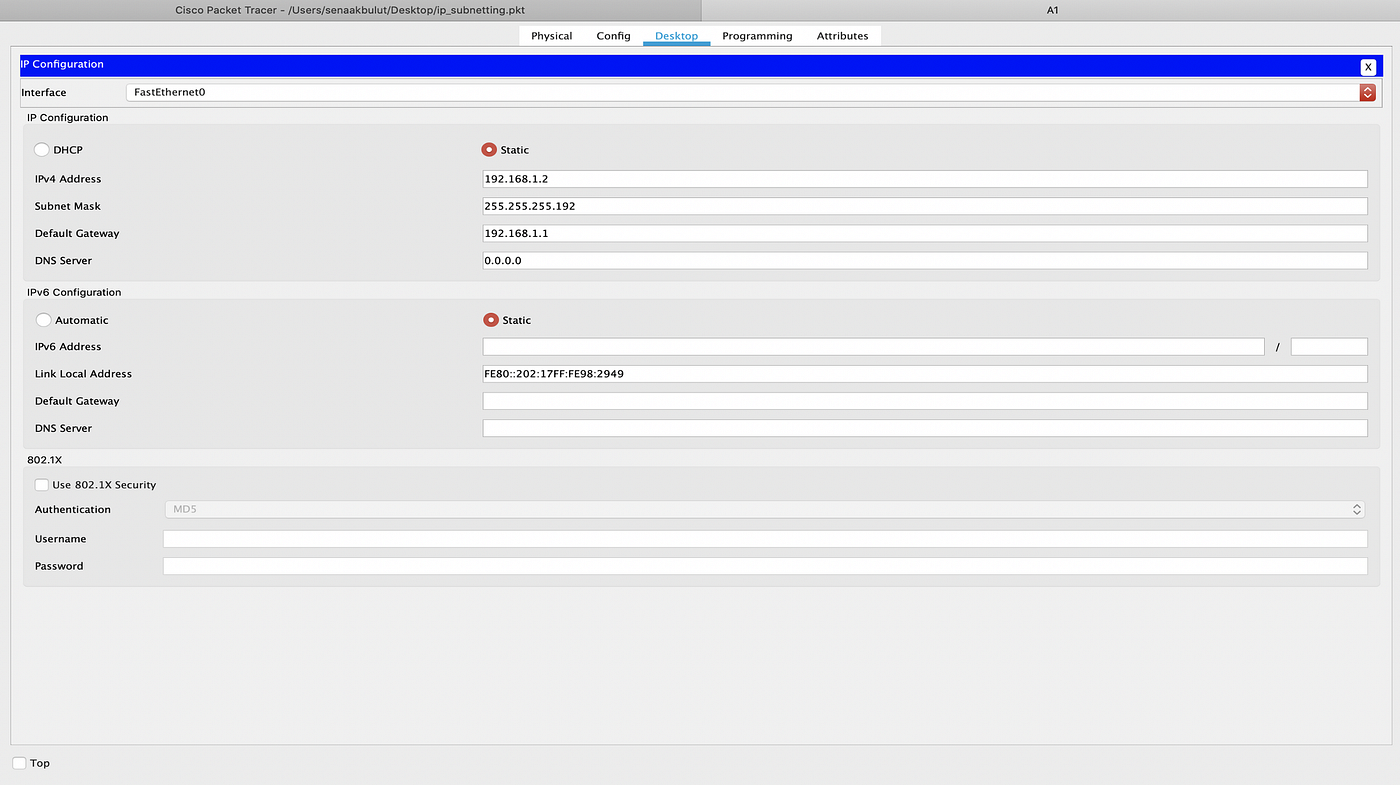Enable Use 802.1X Security checkbox

41,485
